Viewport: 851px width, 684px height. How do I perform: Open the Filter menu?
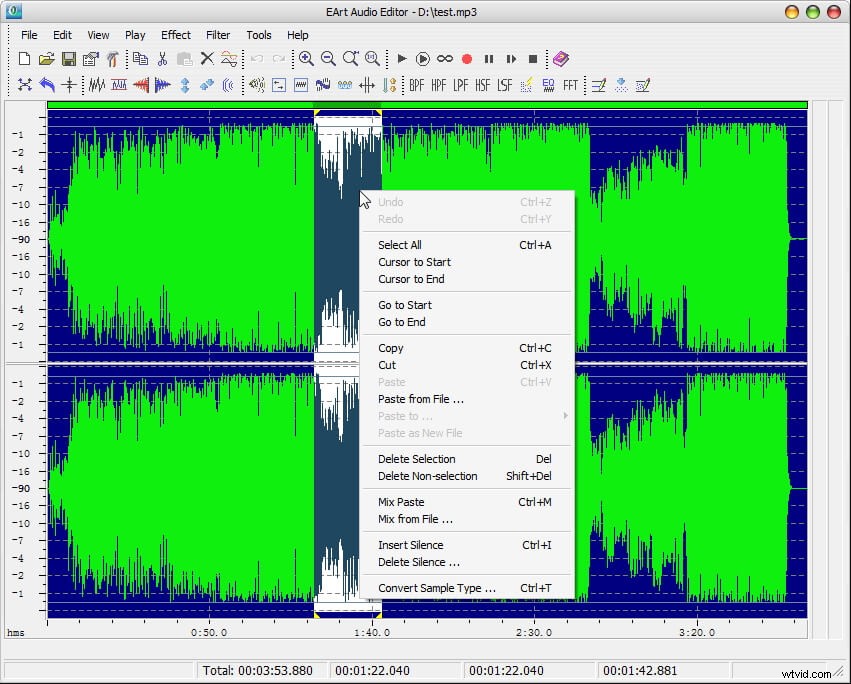(218, 34)
